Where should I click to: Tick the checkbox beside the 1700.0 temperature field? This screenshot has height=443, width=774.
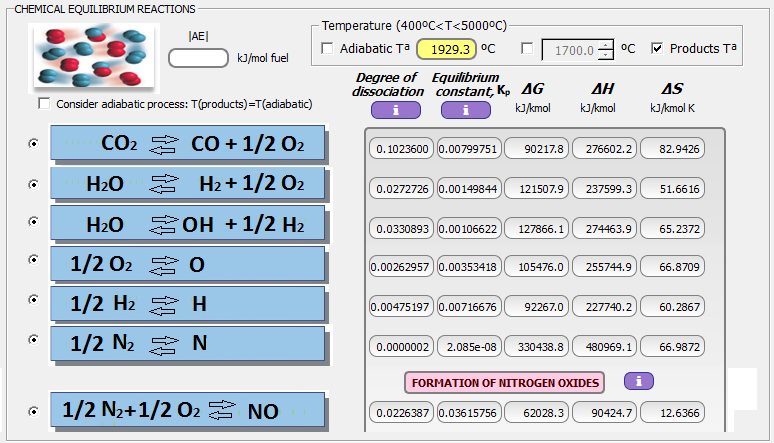[x=527, y=48]
